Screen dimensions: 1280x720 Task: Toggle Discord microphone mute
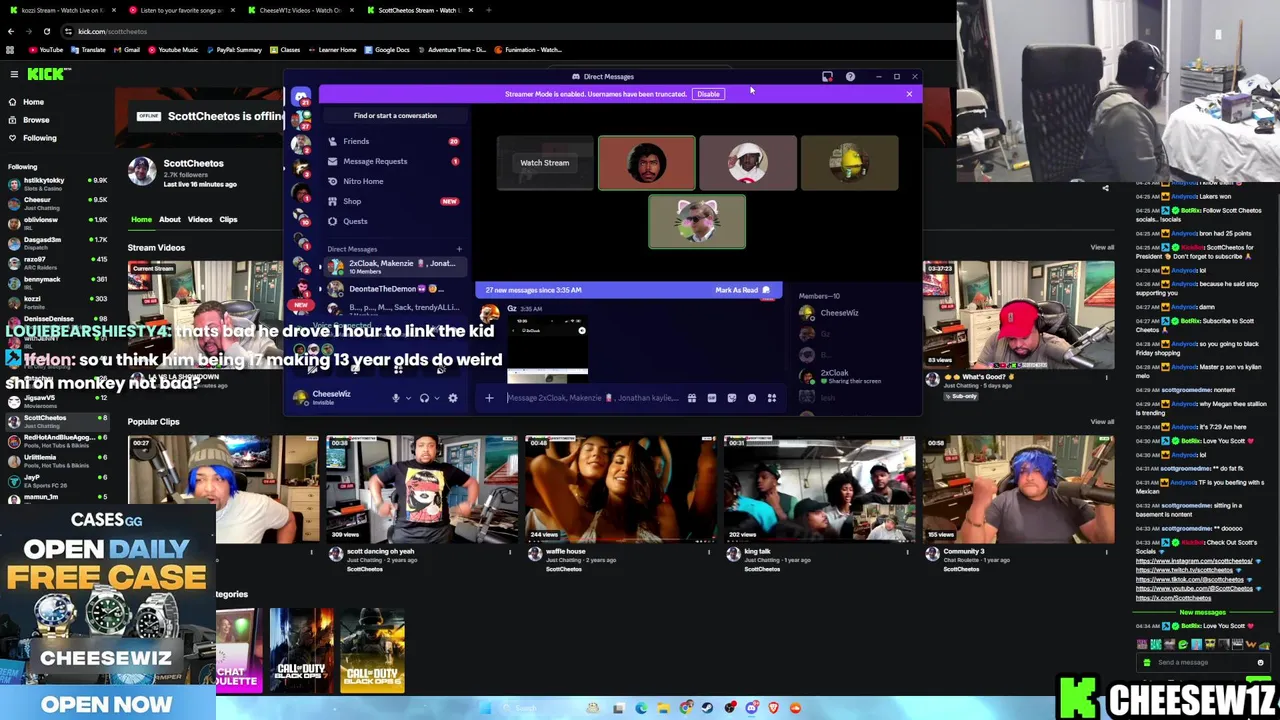pyautogui.click(x=396, y=398)
